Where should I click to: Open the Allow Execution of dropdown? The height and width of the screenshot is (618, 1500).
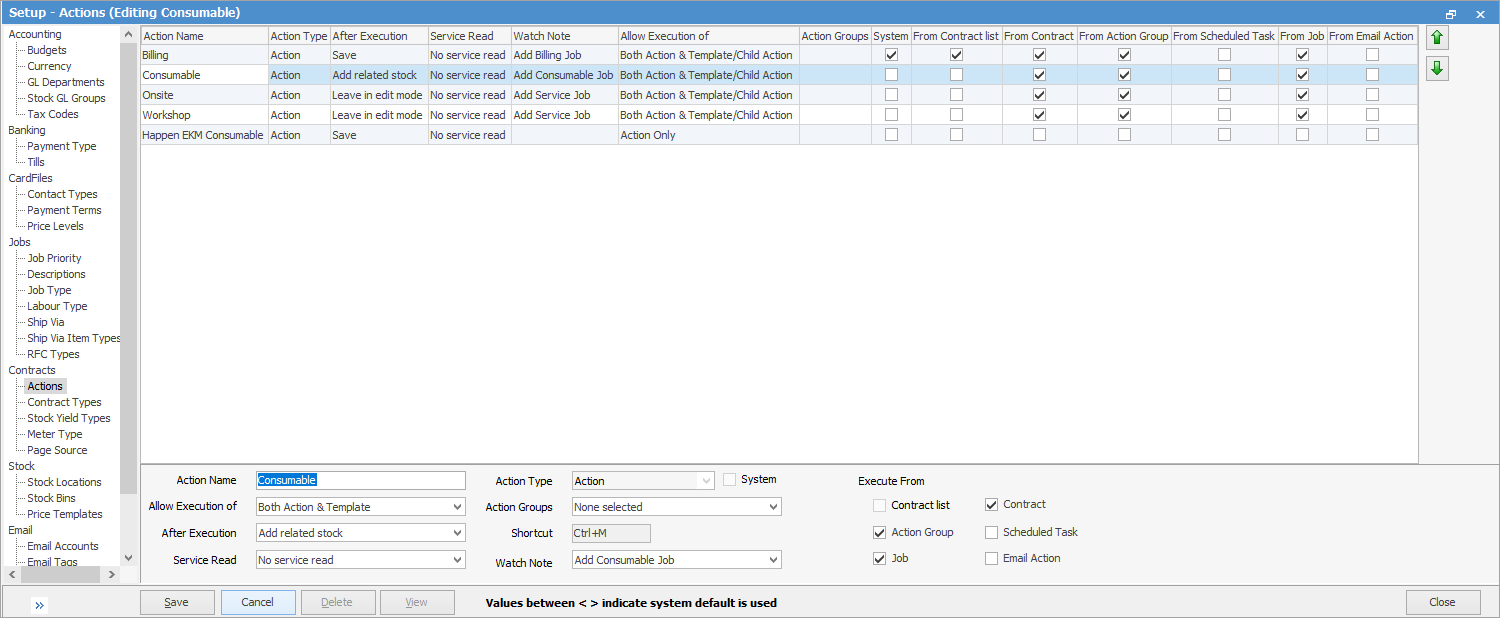(360, 507)
